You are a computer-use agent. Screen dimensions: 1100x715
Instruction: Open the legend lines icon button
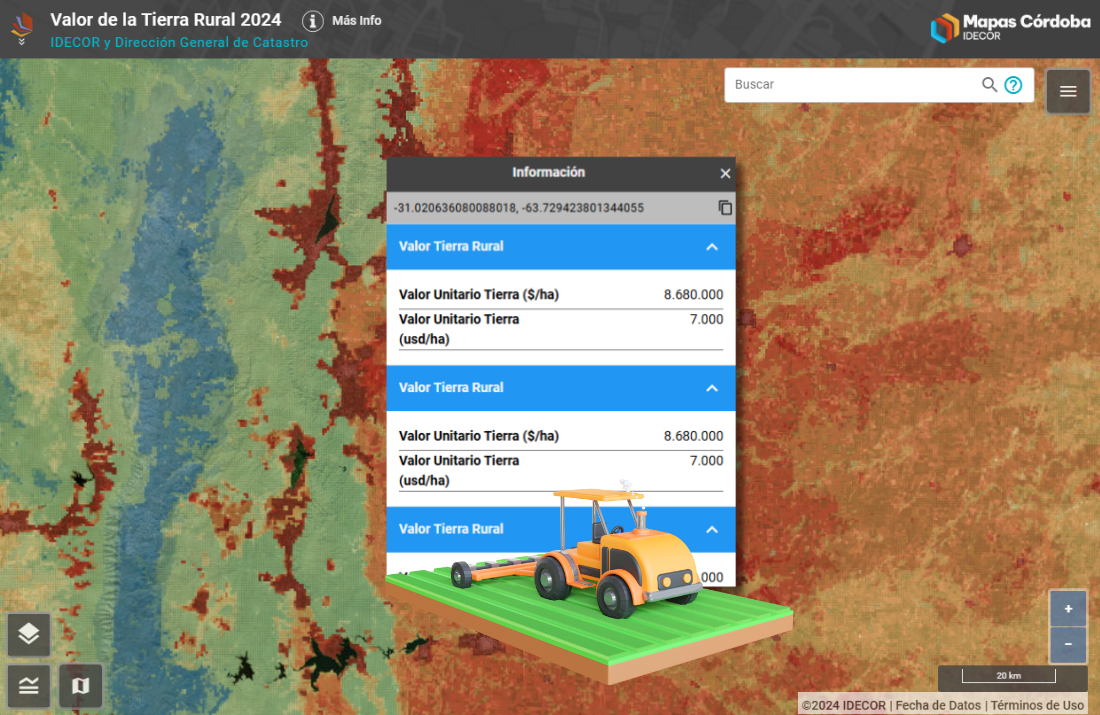point(29,686)
